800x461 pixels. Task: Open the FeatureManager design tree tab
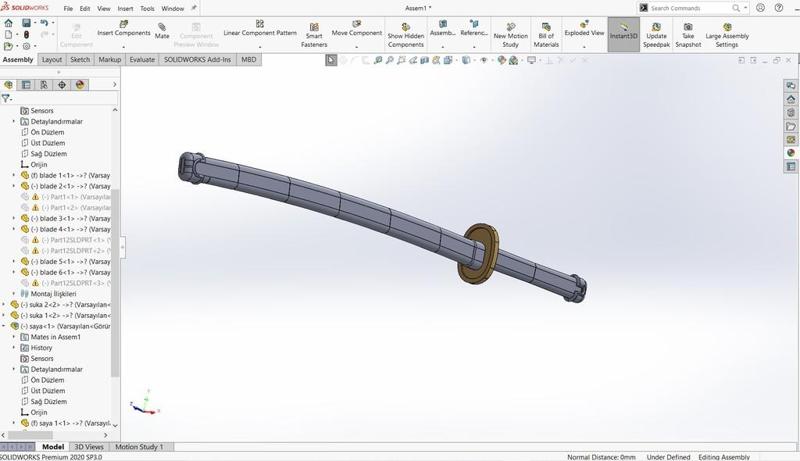[x=9, y=85]
